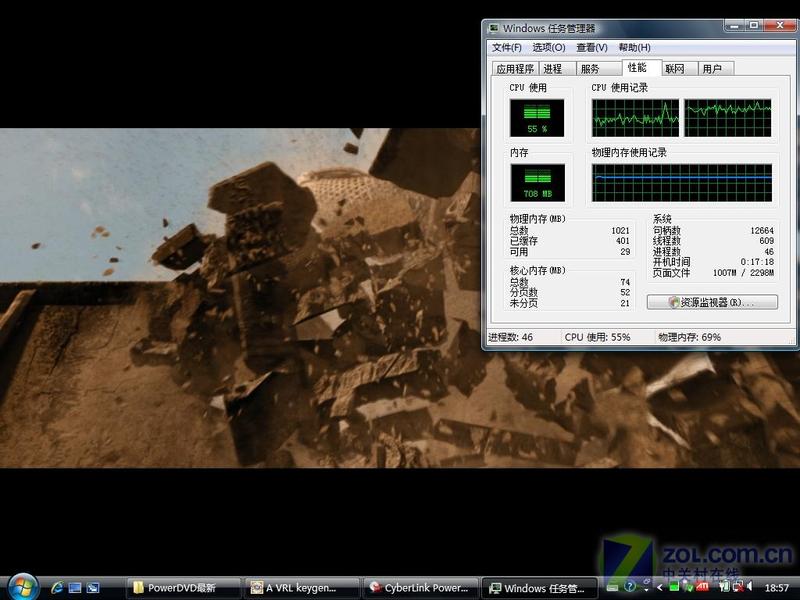The width and height of the screenshot is (800, 600).
Task: Click 物理内存: 69% in status bar
Action: pyautogui.click(x=689, y=337)
